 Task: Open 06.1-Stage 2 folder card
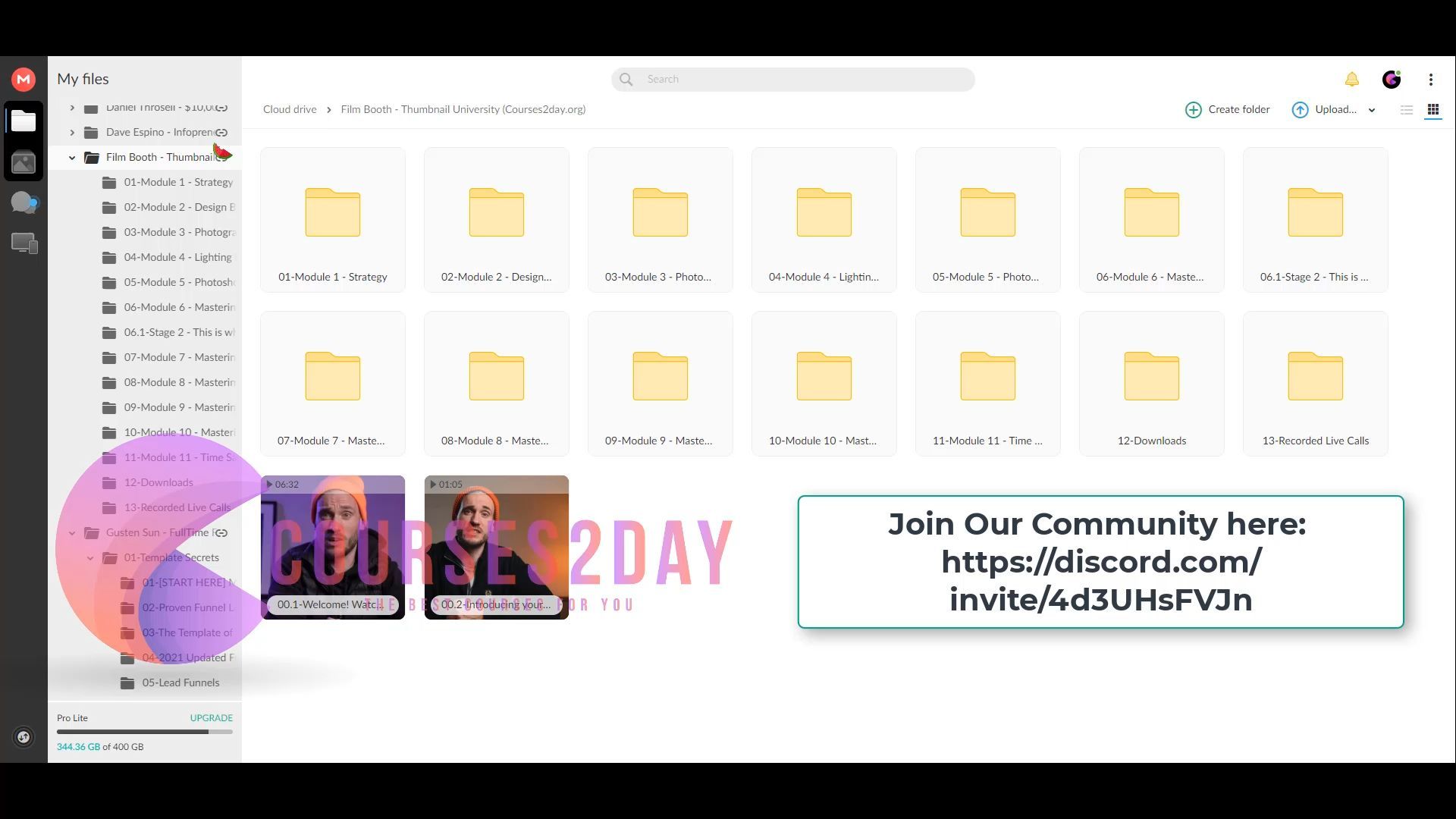pos(1316,220)
